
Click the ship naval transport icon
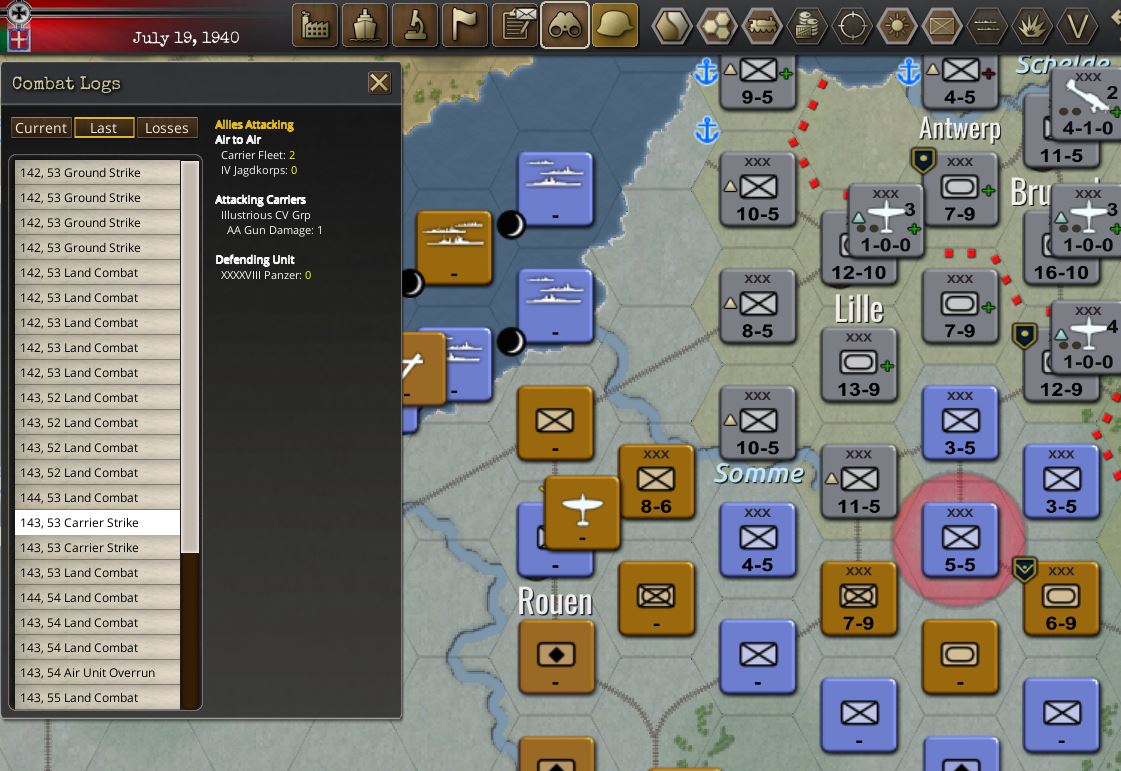pos(365,25)
